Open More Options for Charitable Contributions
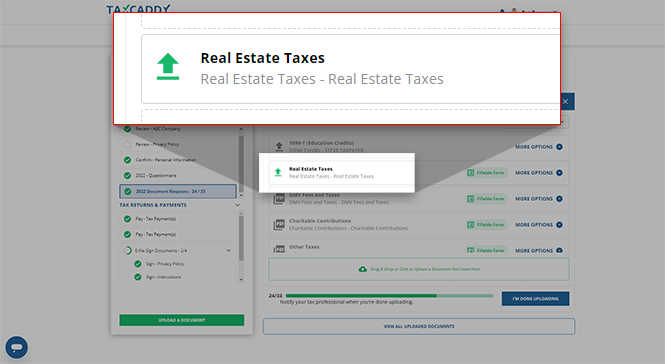This screenshot has height=364, width=665. 539,224
